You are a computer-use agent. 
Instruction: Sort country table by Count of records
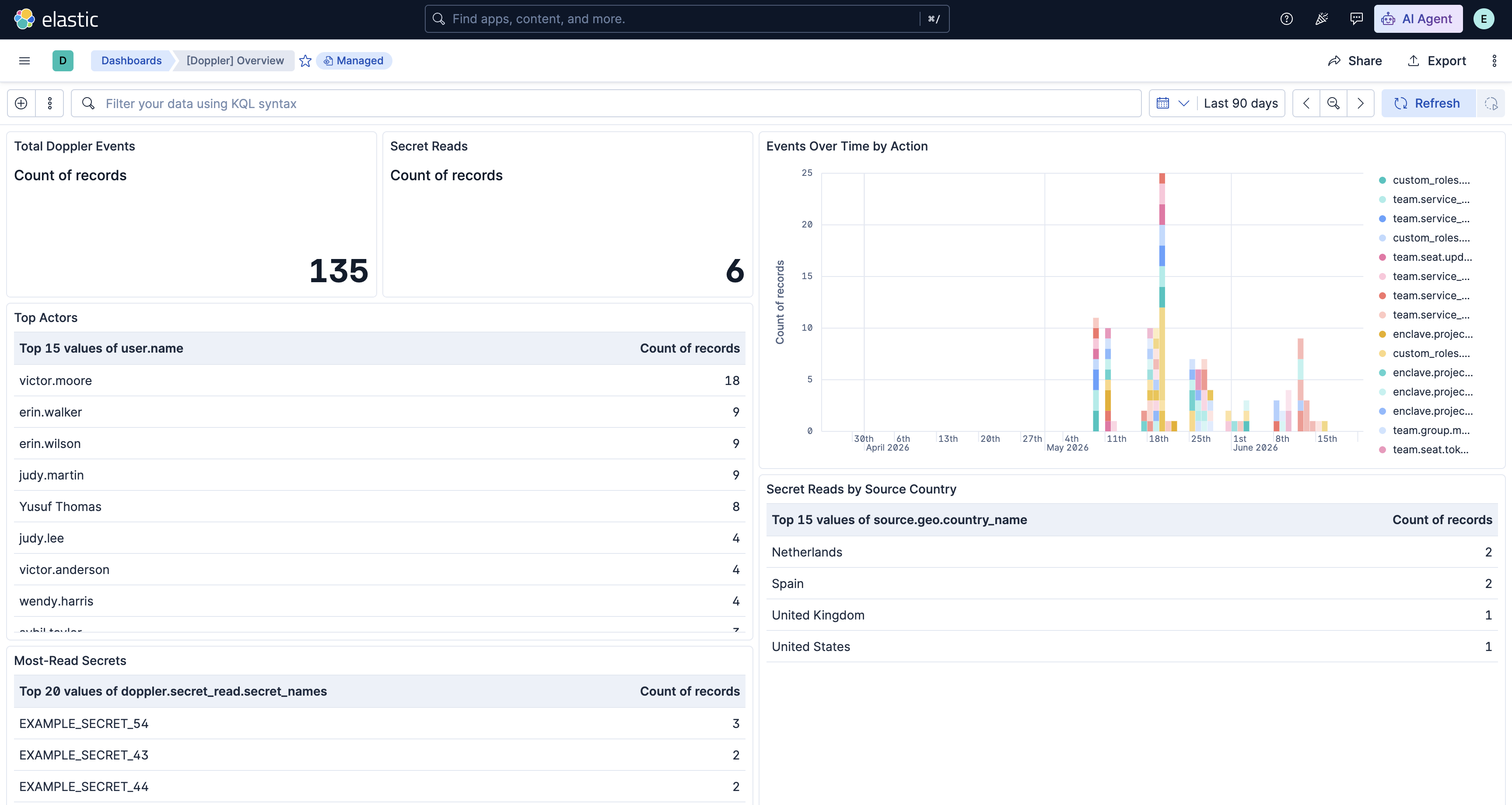pos(1442,520)
